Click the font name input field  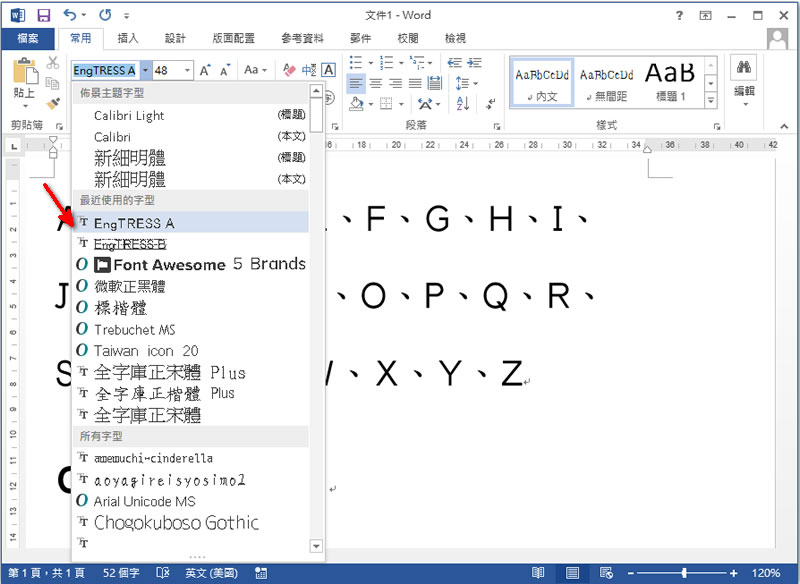point(105,70)
